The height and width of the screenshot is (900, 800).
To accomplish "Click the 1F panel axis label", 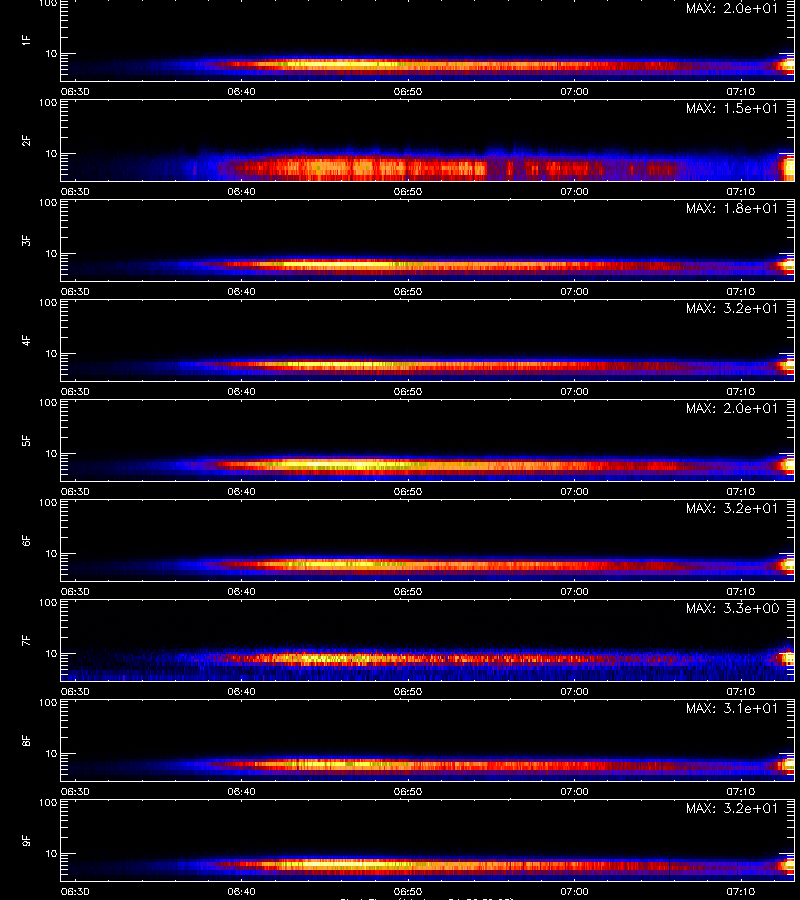I will pyautogui.click(x=26, y=40).
